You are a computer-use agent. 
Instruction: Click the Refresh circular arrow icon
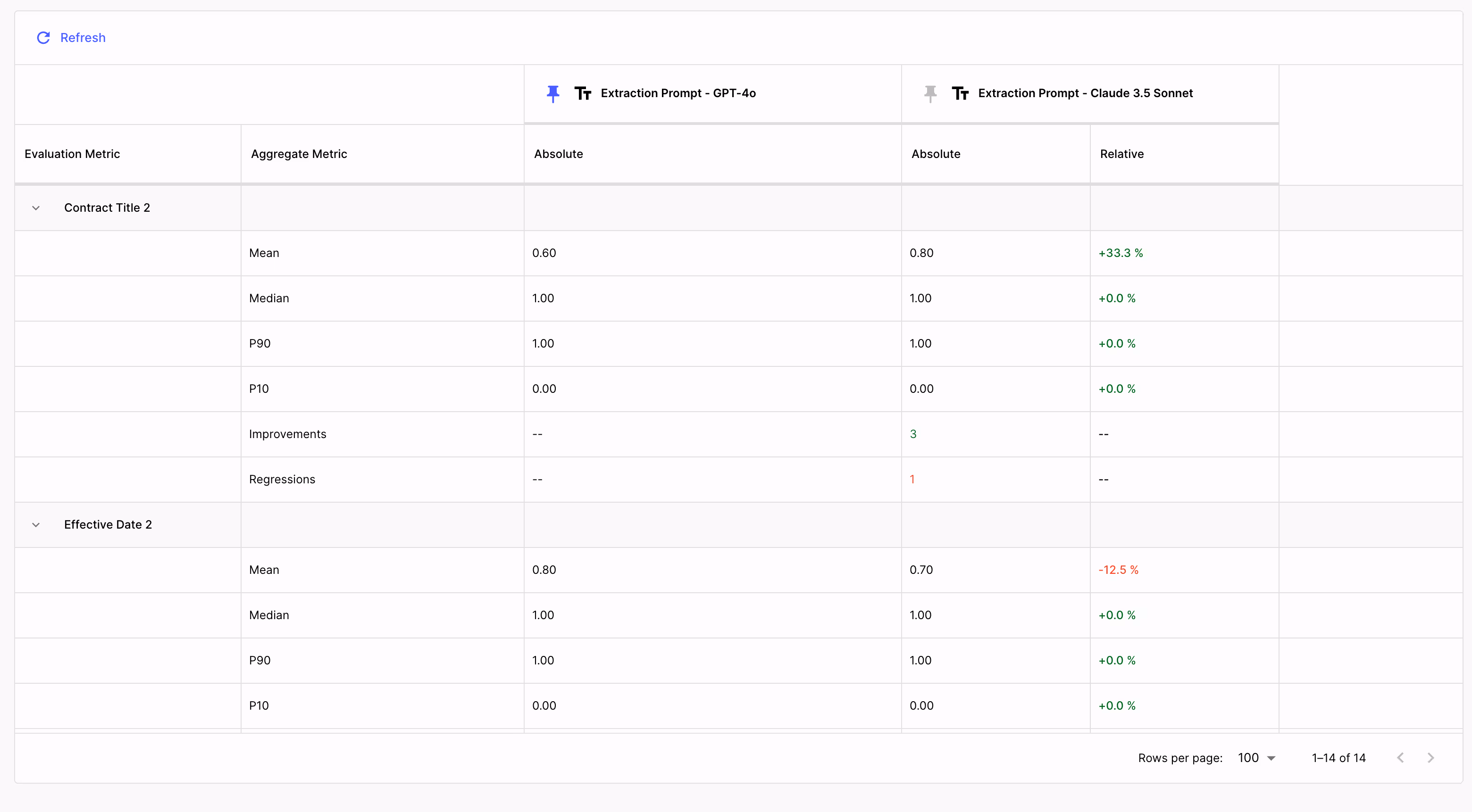coord(43,38)
